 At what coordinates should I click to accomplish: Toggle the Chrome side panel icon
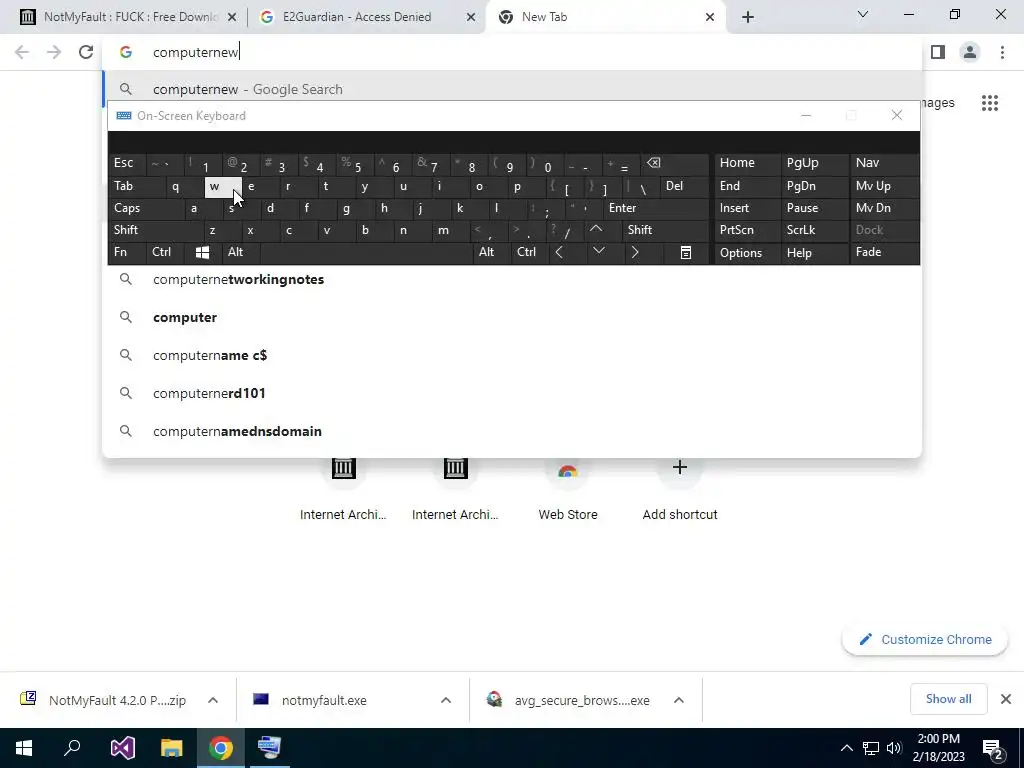coord(938,52)
